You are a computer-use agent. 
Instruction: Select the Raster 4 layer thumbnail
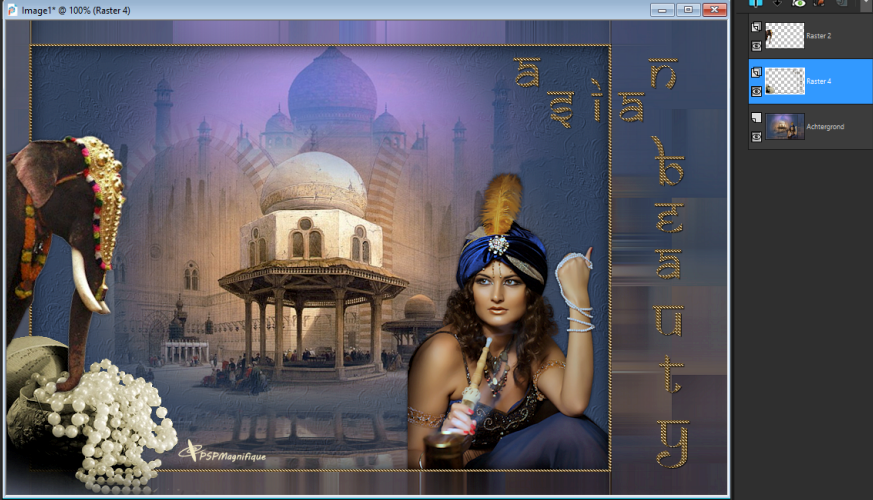pos(785,81)
